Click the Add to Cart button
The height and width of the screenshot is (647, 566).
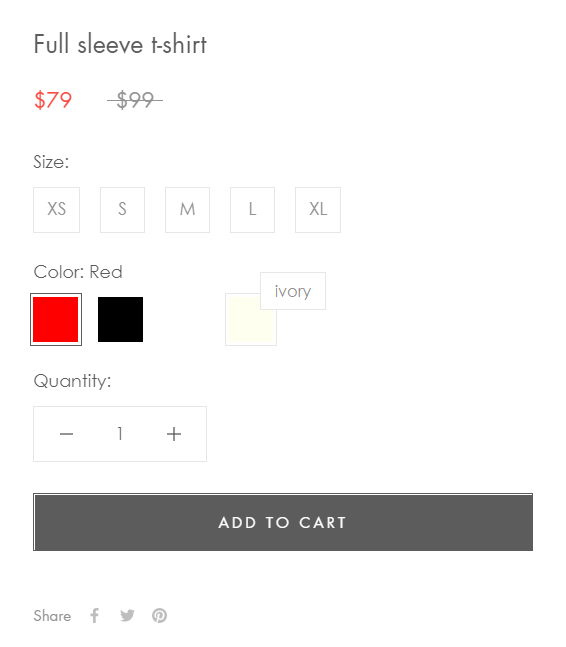pos(283,522)
